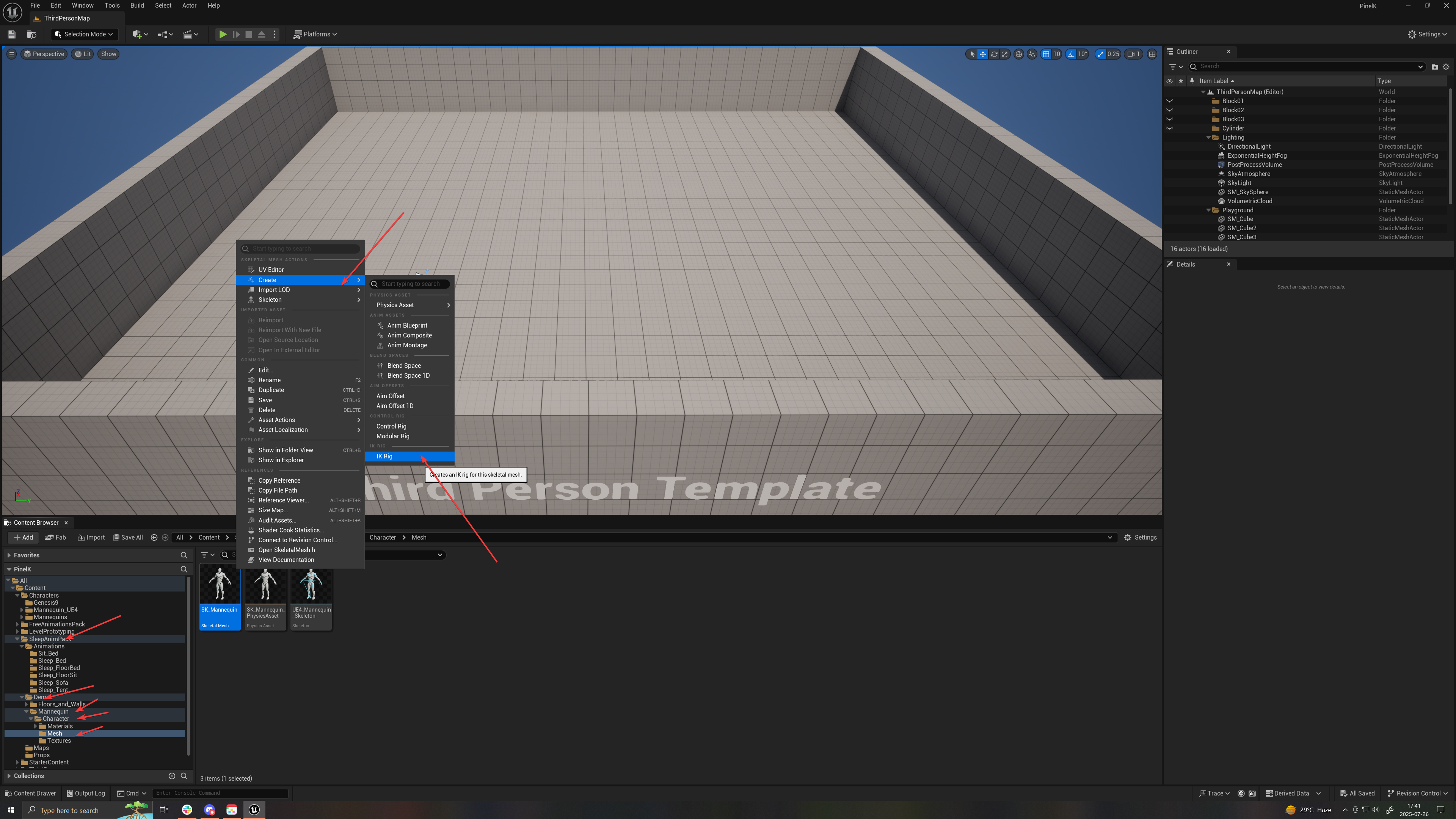Add a new collection in the Collections bar
The height and width of the screenshot is (819, 1456).
[172, 776]
